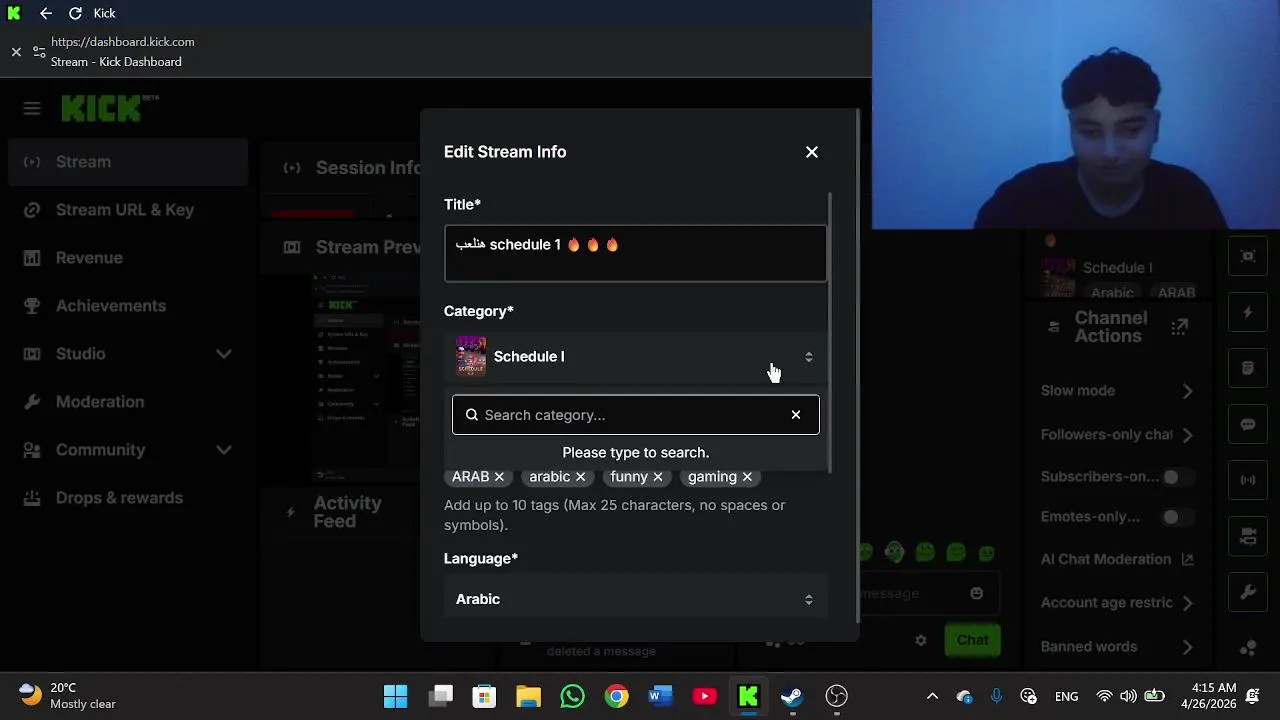Remove the arabic tag

[x=580, y=477]
